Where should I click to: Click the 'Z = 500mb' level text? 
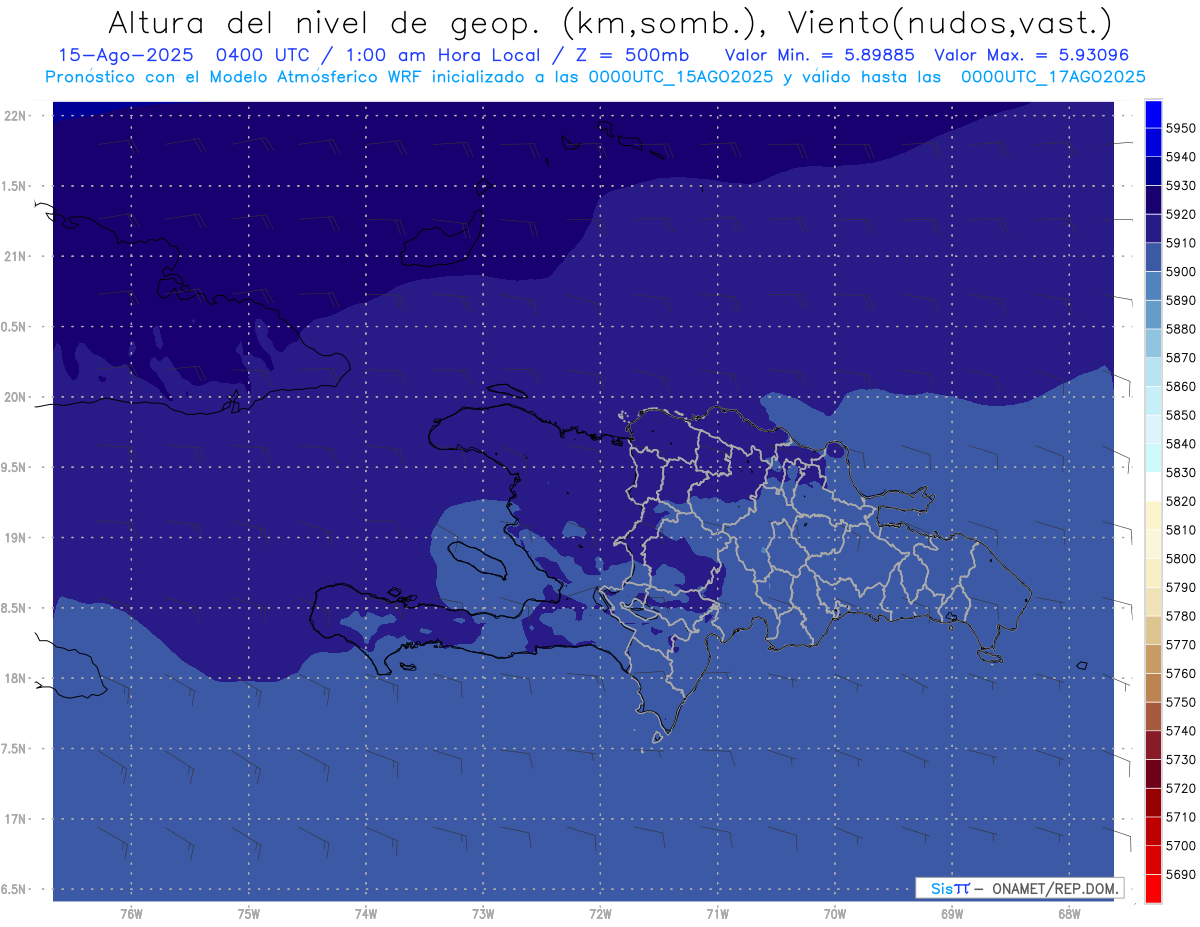point(631,55)
